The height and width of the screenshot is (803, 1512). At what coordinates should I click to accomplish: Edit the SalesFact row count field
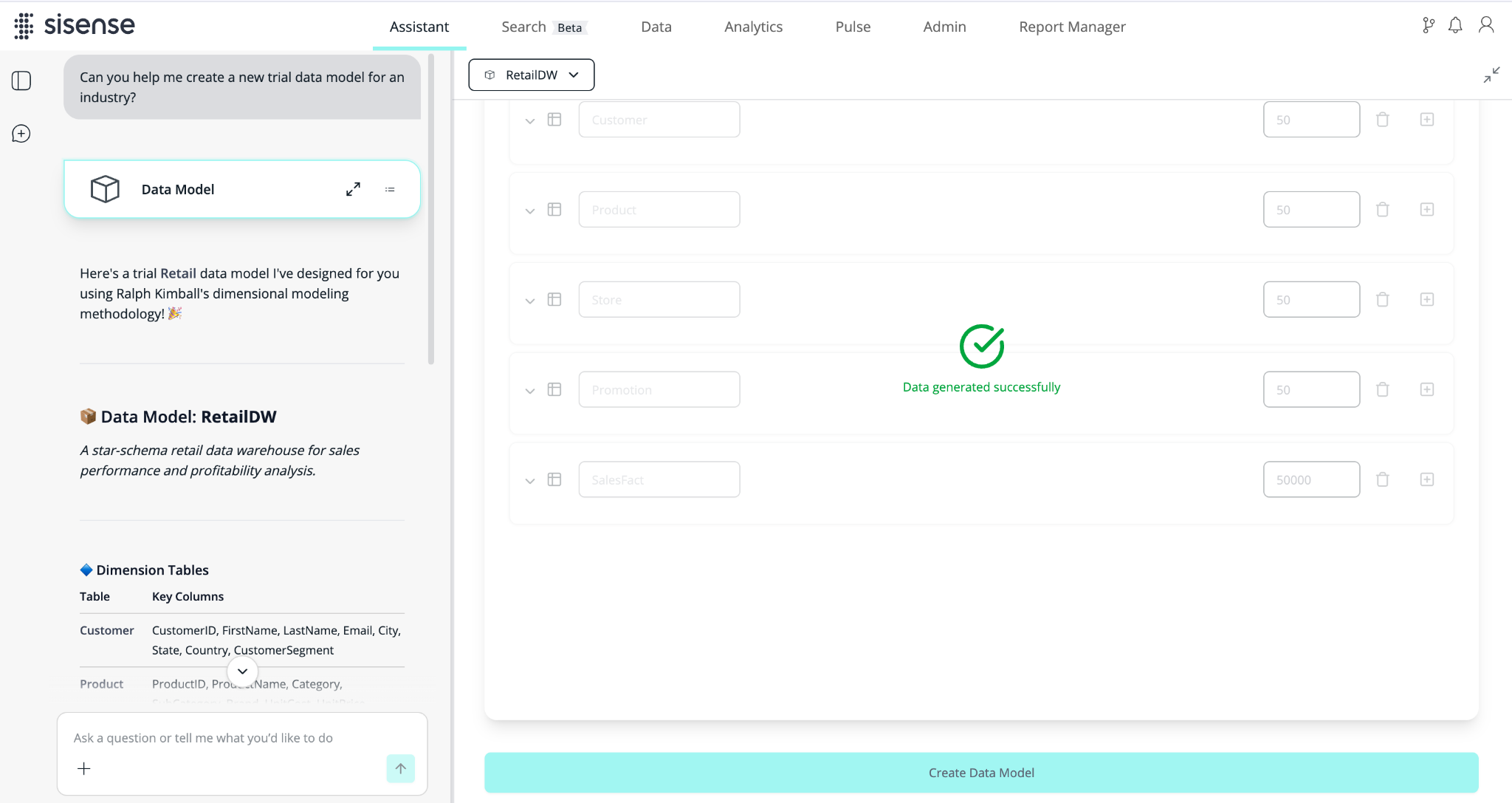(1311, 479)
